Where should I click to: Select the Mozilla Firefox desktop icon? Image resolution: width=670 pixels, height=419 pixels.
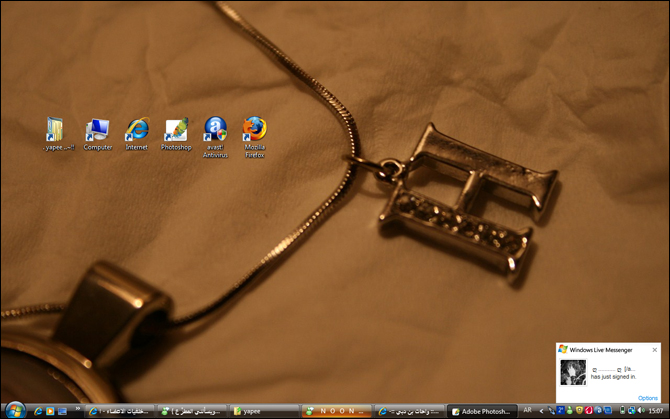254,131
